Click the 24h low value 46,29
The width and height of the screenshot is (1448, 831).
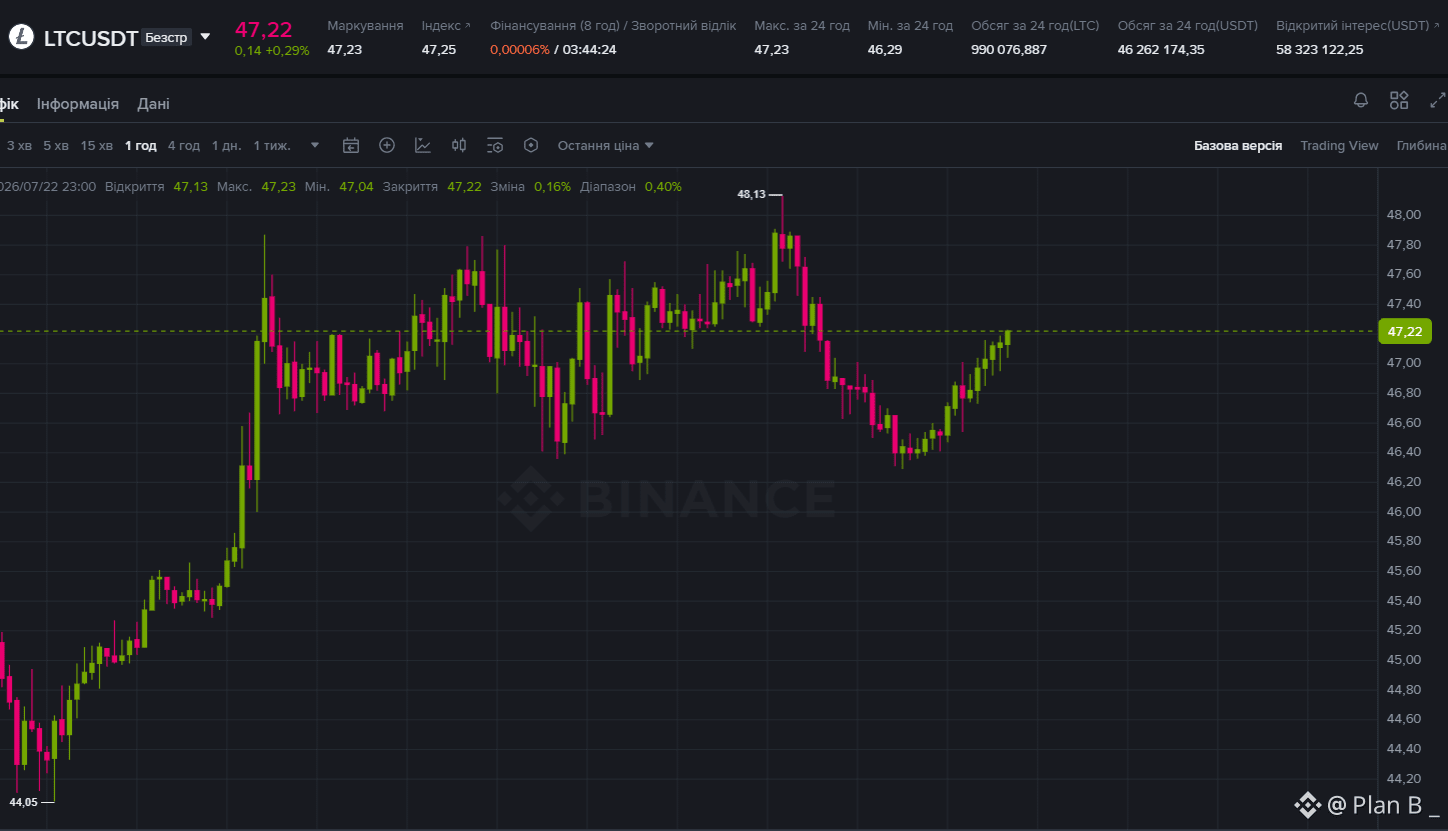click(x=884, y=49)
